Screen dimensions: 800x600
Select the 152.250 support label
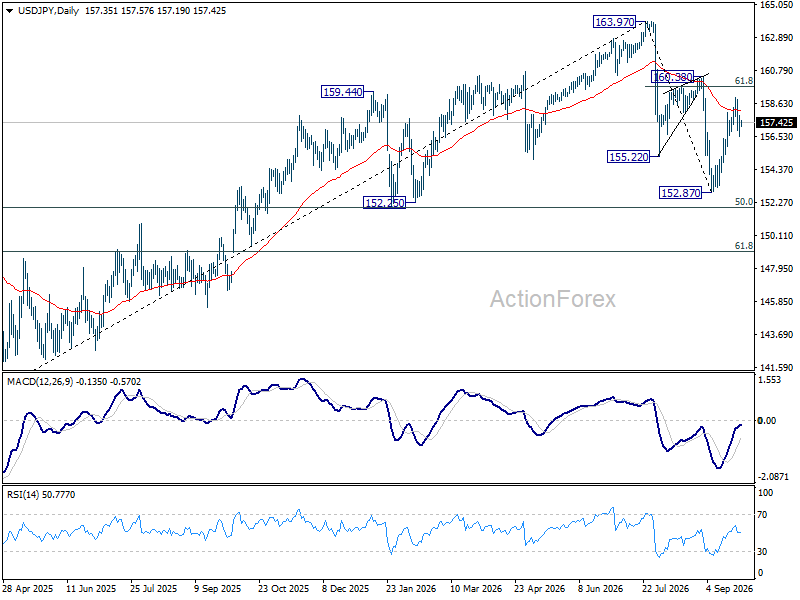pyautogui.click(x=384, y=203)
